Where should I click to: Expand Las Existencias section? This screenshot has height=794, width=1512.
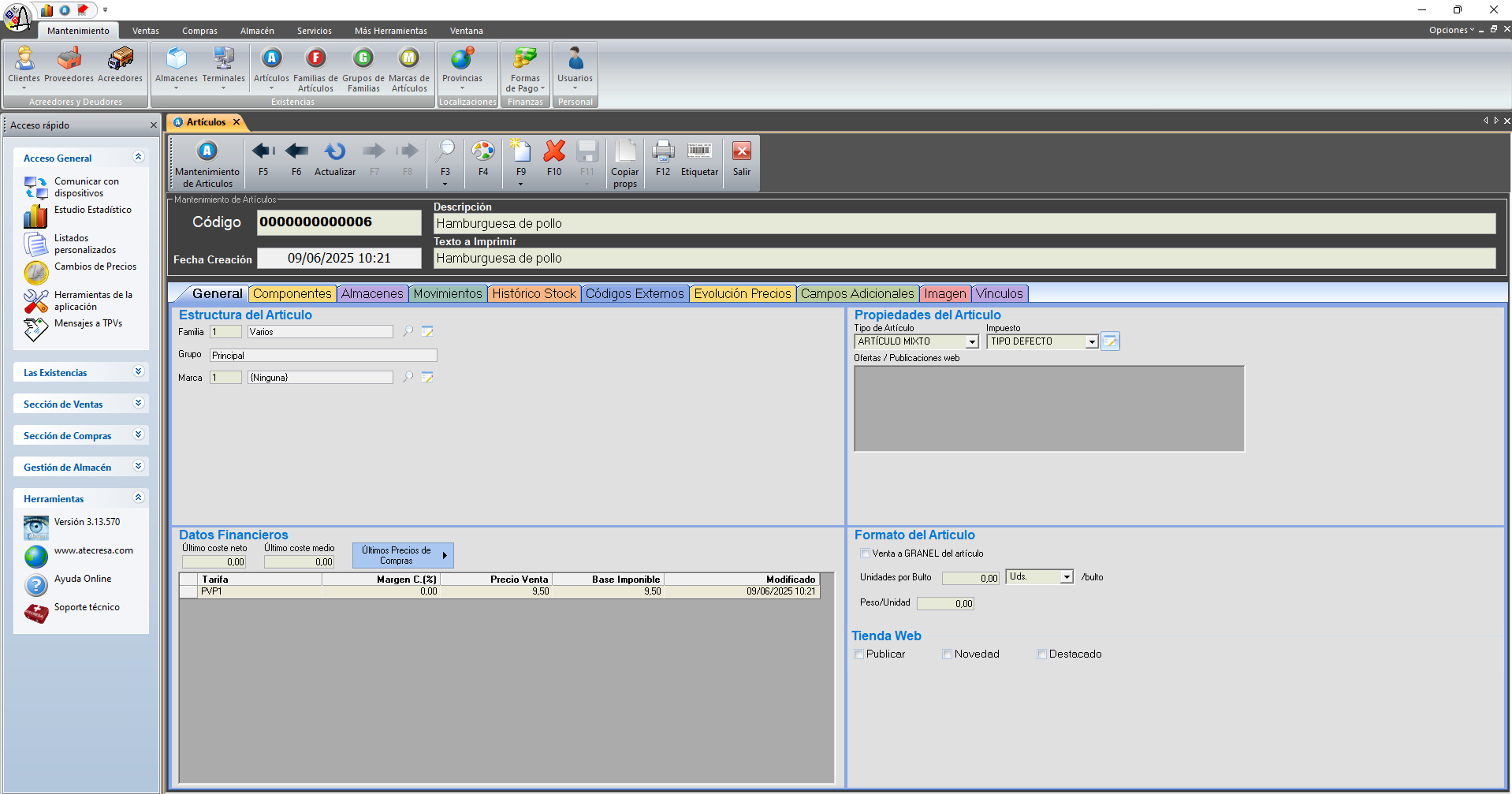point(139,371)
